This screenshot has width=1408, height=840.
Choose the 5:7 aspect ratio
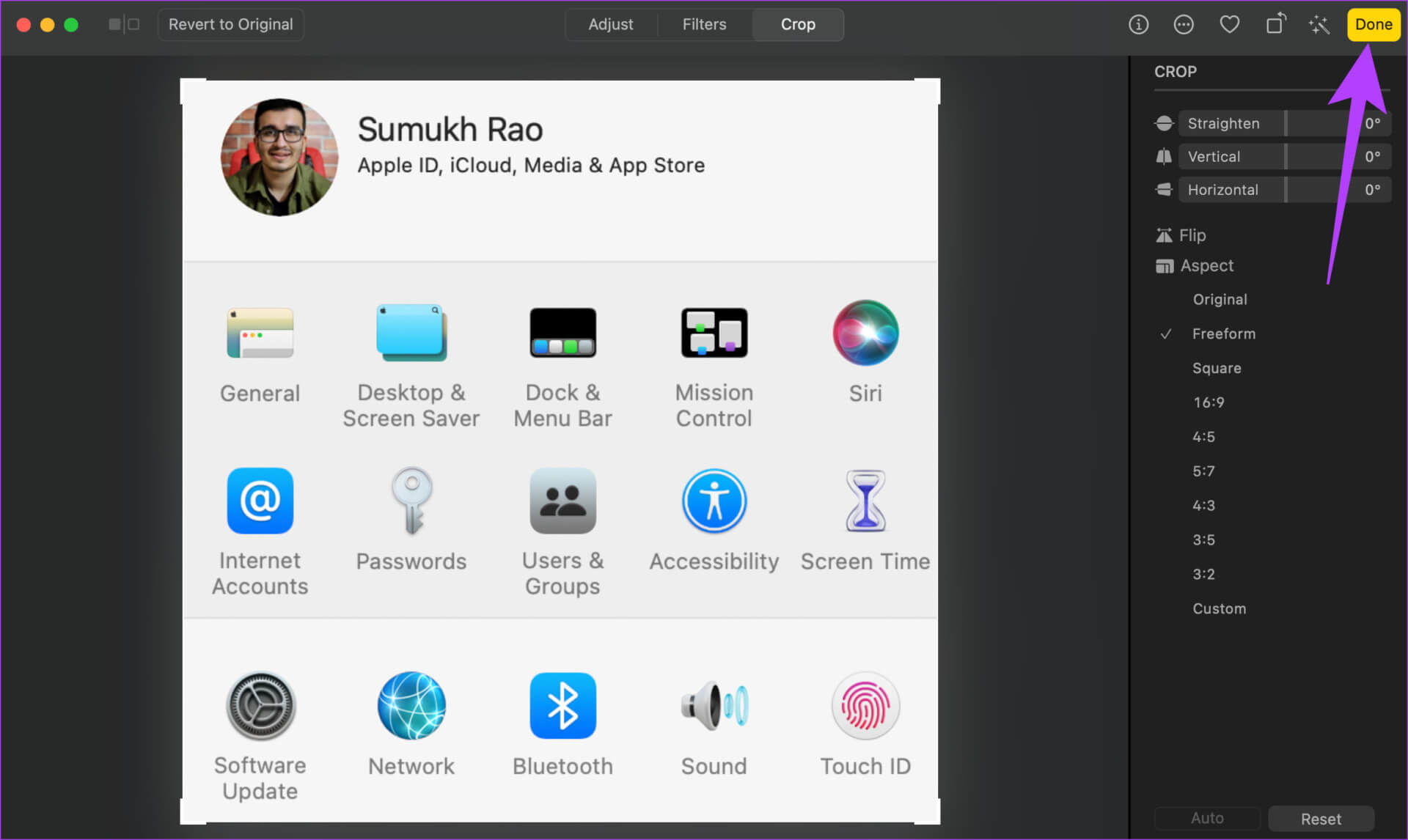click(1203, 471)
